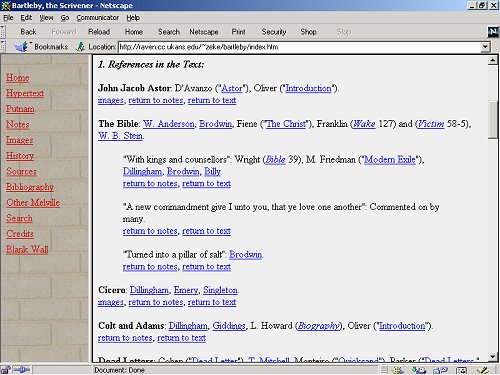Viewport: 500px width, 375px height.
Task: Follow Introduction link in John Jacob Astor entry
Action: coord(308,88)
